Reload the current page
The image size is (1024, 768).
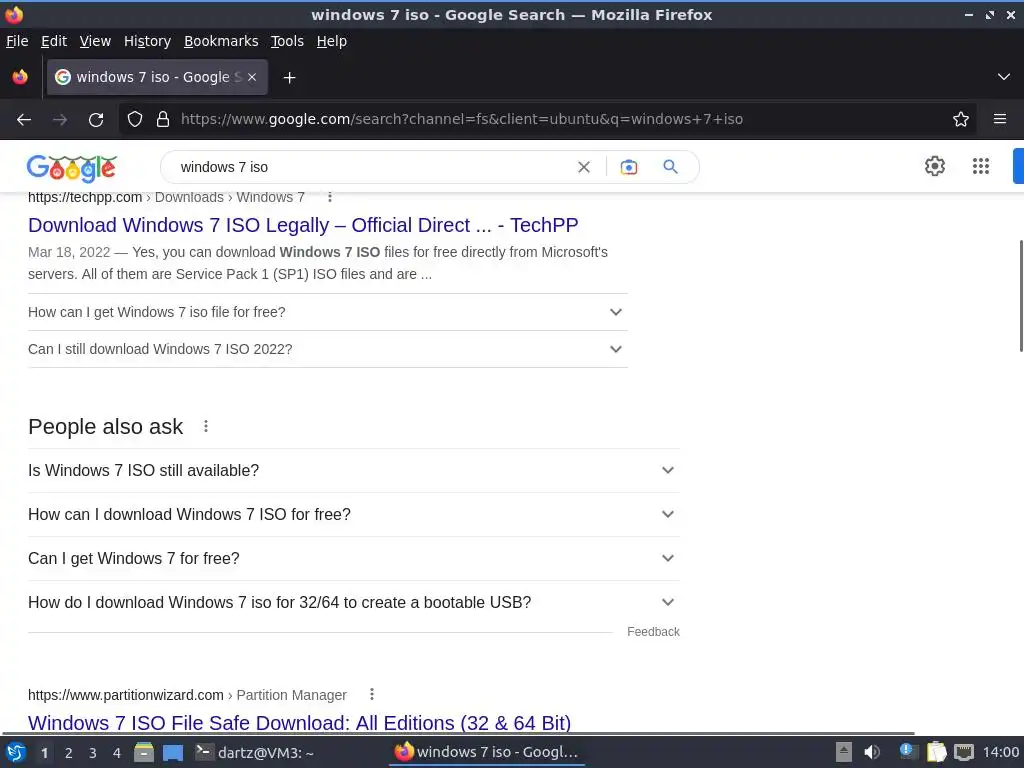click(x=96, y=120)
